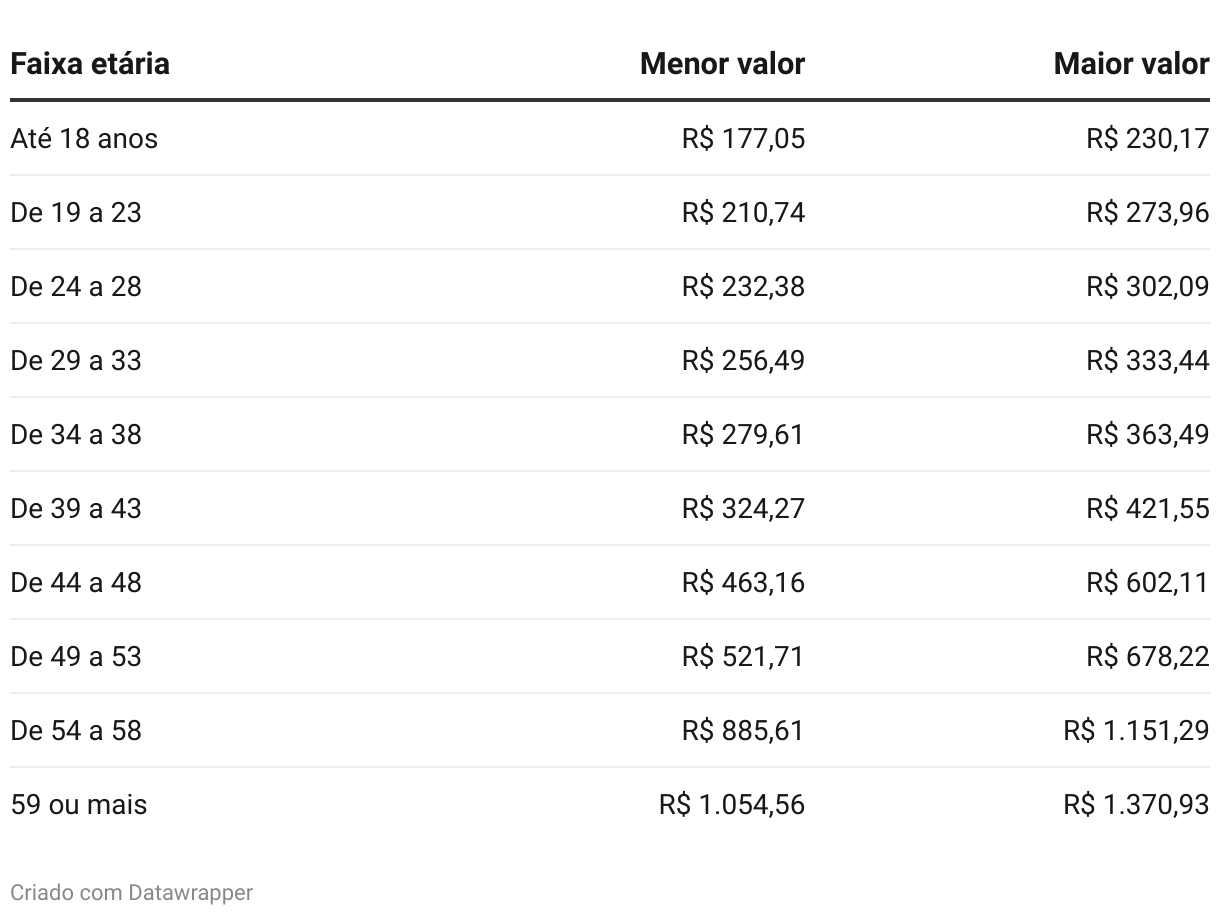1220x916 pixels.
Task: Select the "De 39 a 43" row label
Action: pos(76,508)
